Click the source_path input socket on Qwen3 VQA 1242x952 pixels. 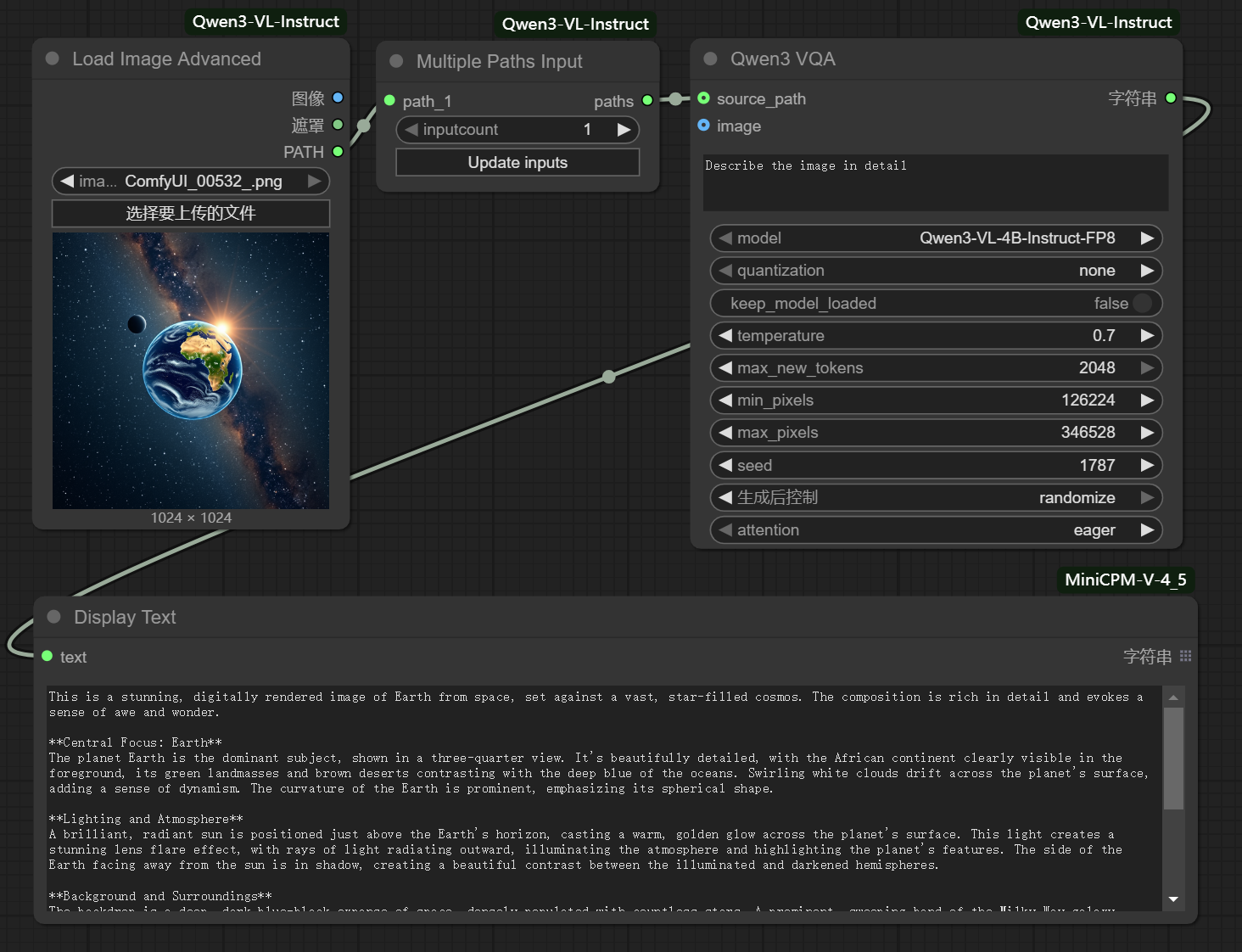[x=703, y=98]
